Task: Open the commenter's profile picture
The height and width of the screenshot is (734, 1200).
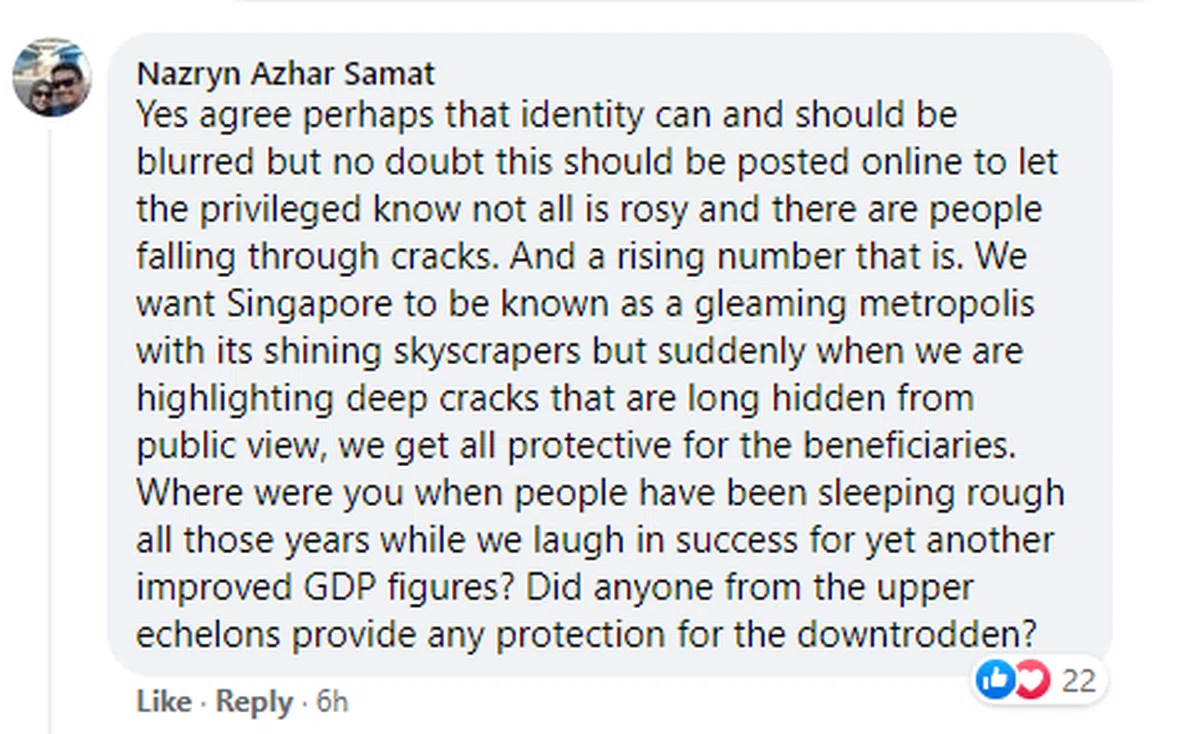Action: 52,79
